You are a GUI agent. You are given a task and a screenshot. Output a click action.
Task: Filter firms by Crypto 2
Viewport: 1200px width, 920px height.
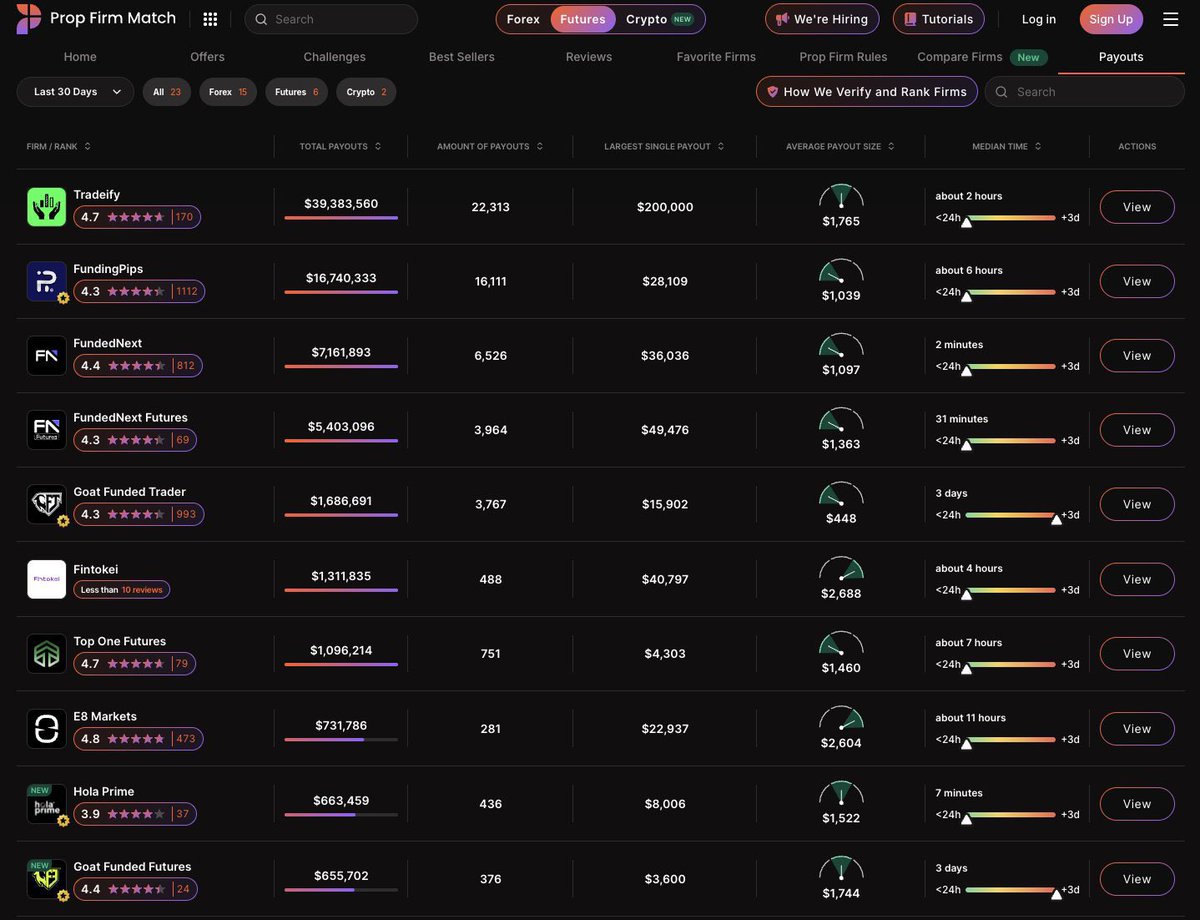(x=366, y=92)
